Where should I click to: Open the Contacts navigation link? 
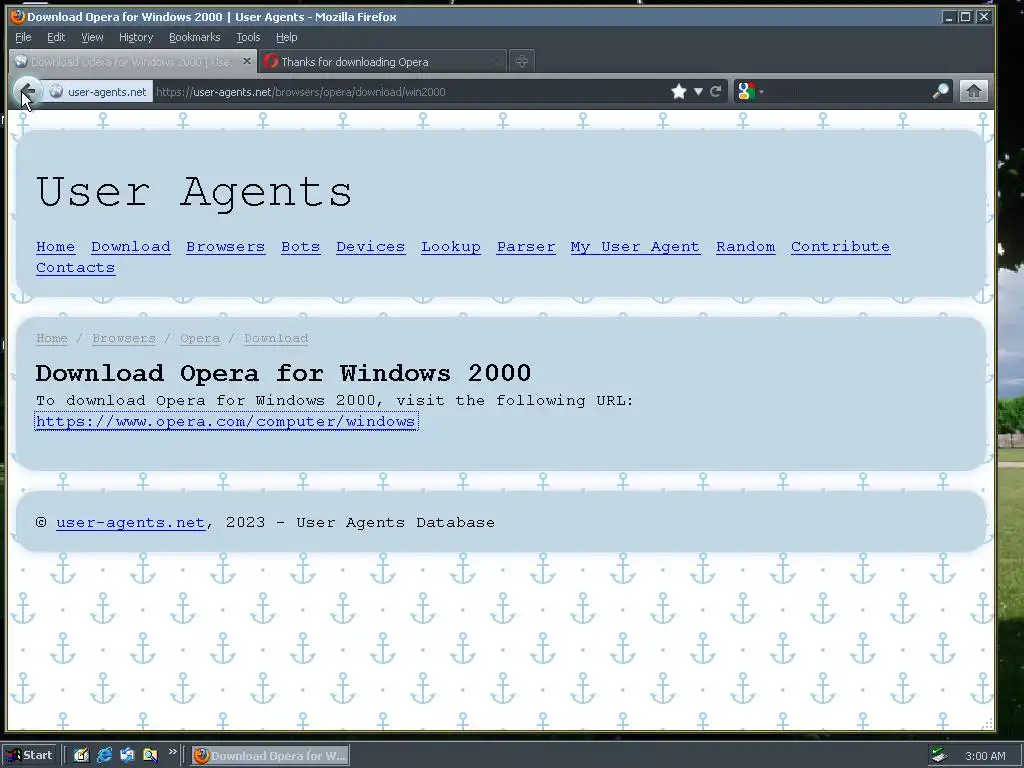pos(76,268)
